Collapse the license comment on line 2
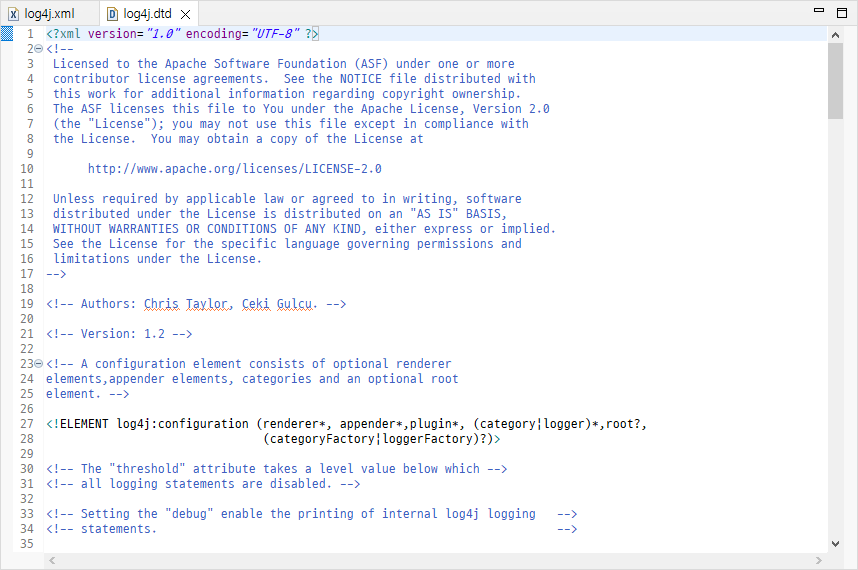The image size is (858, 570). coord(38,49)
